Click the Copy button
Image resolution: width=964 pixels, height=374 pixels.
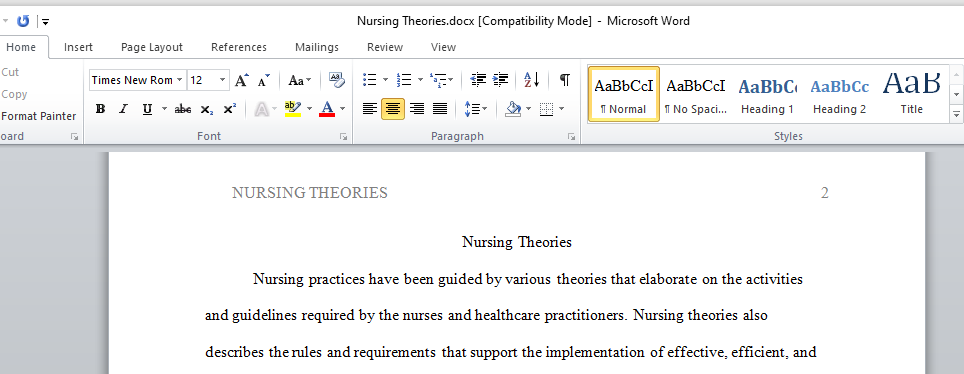(14, 94)
